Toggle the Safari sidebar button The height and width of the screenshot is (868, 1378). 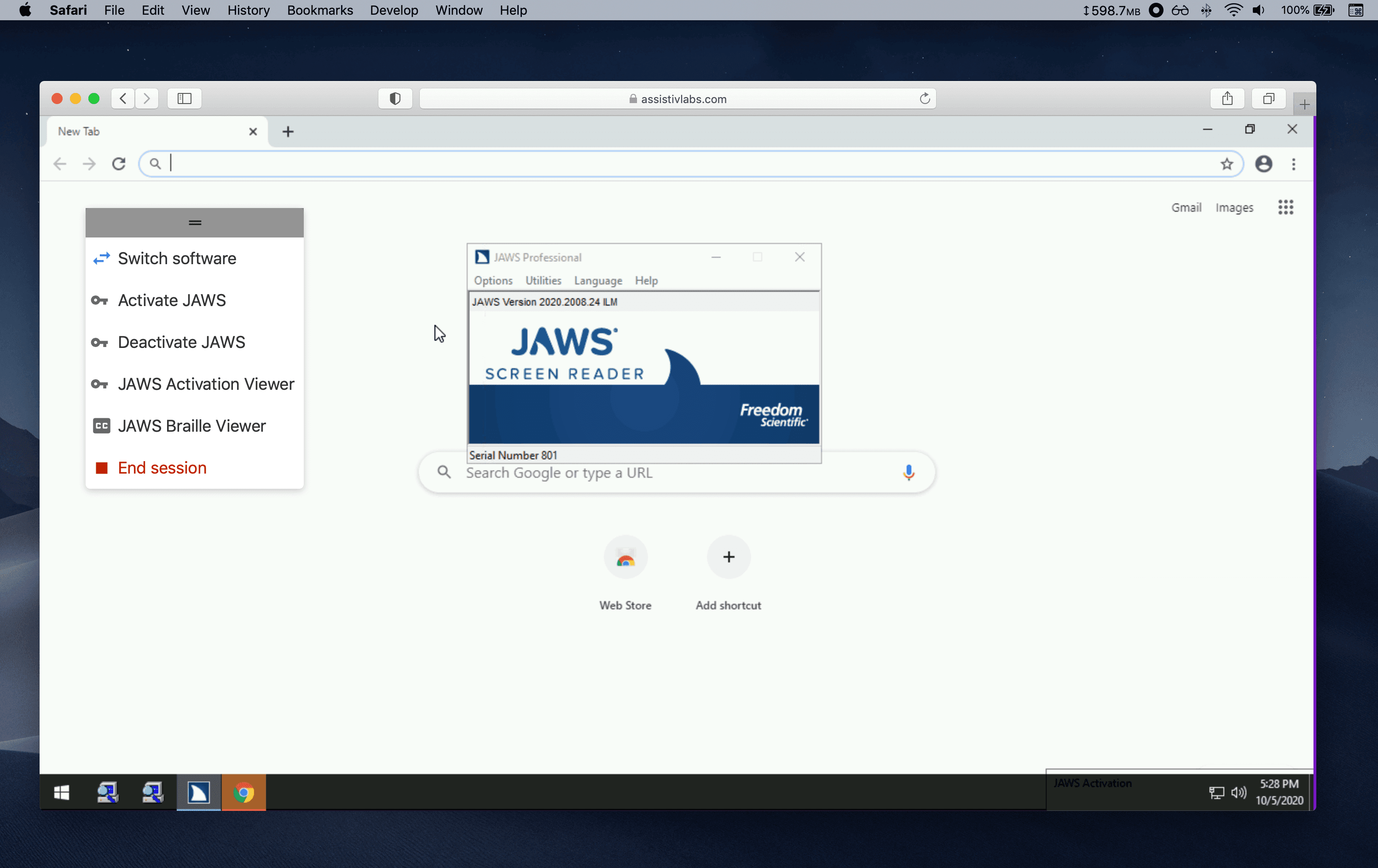[x=184, y=98]
